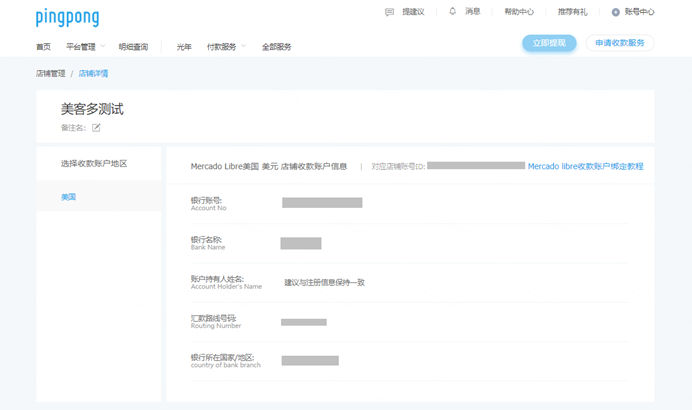692x410 pixels.
Task: Open 推荐有礼 referral link
Action: click(572, 12)
